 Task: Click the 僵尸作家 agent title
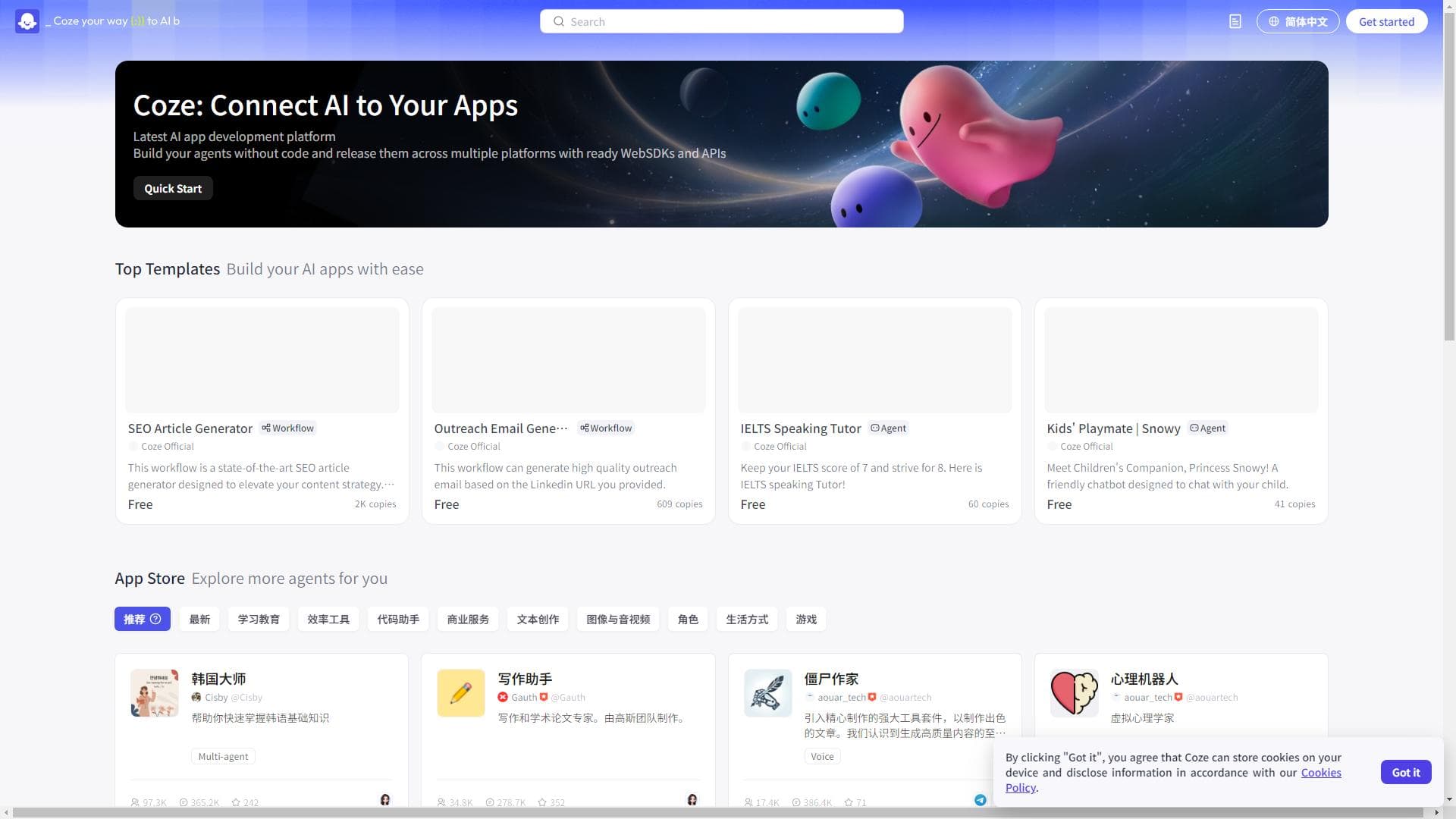tap(831, 679)
